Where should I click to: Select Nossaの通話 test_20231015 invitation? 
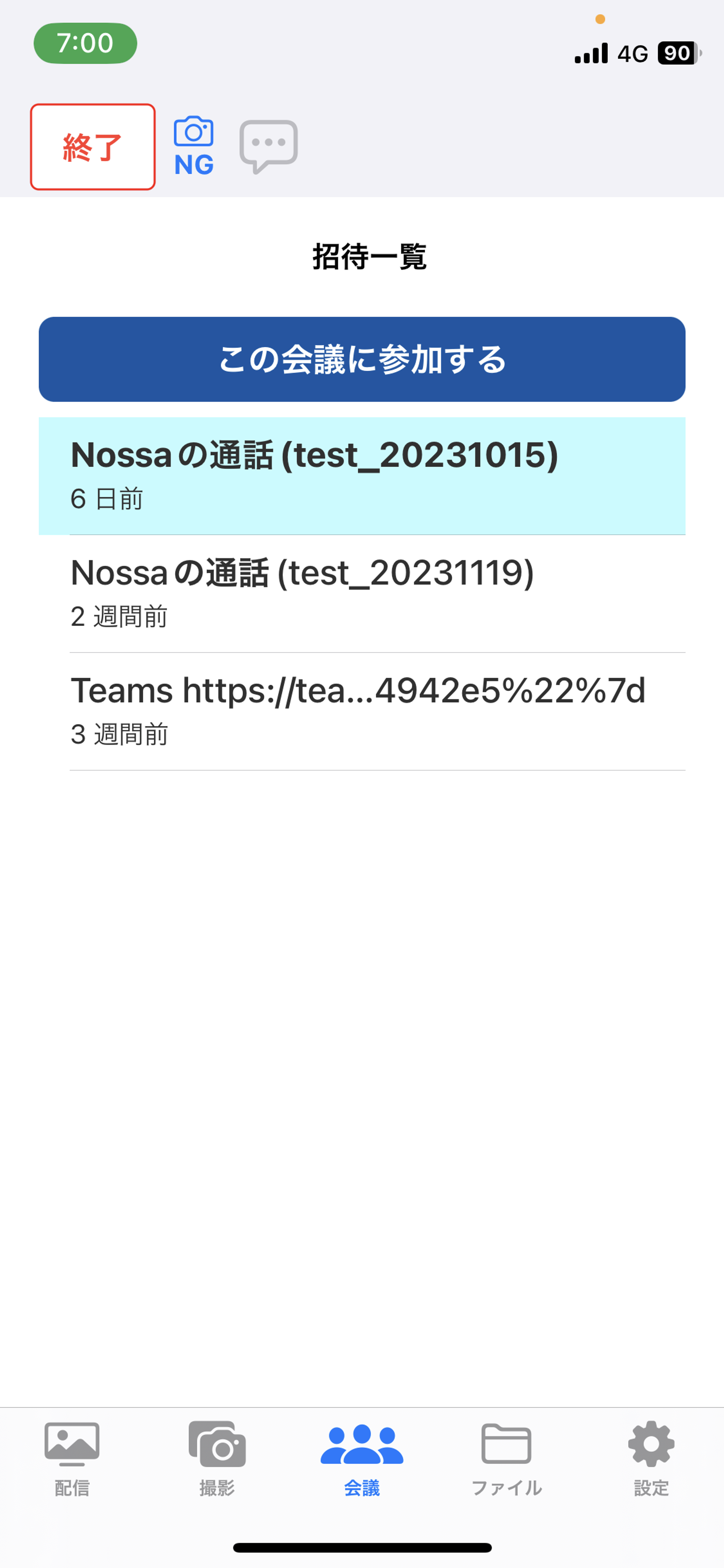(x=362, y=476)
